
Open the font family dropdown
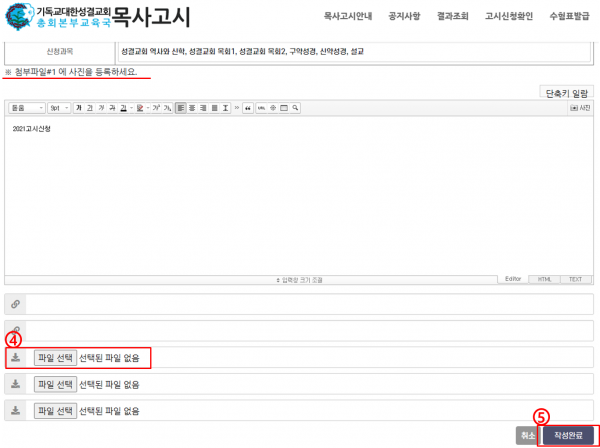tap(27, 108)
